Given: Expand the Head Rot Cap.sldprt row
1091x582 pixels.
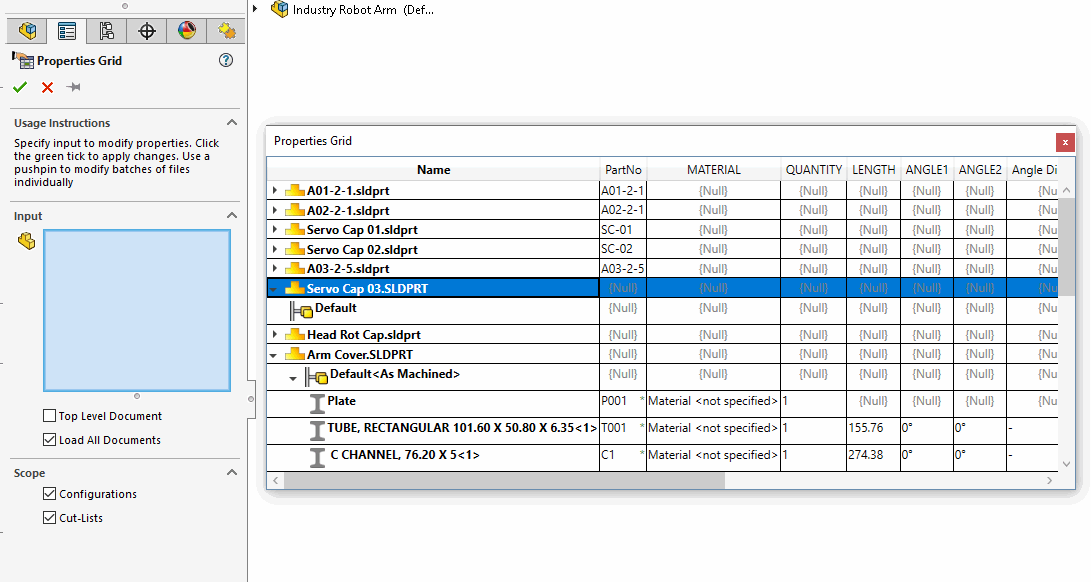Looking at the screenshot, I should (275, 334).
